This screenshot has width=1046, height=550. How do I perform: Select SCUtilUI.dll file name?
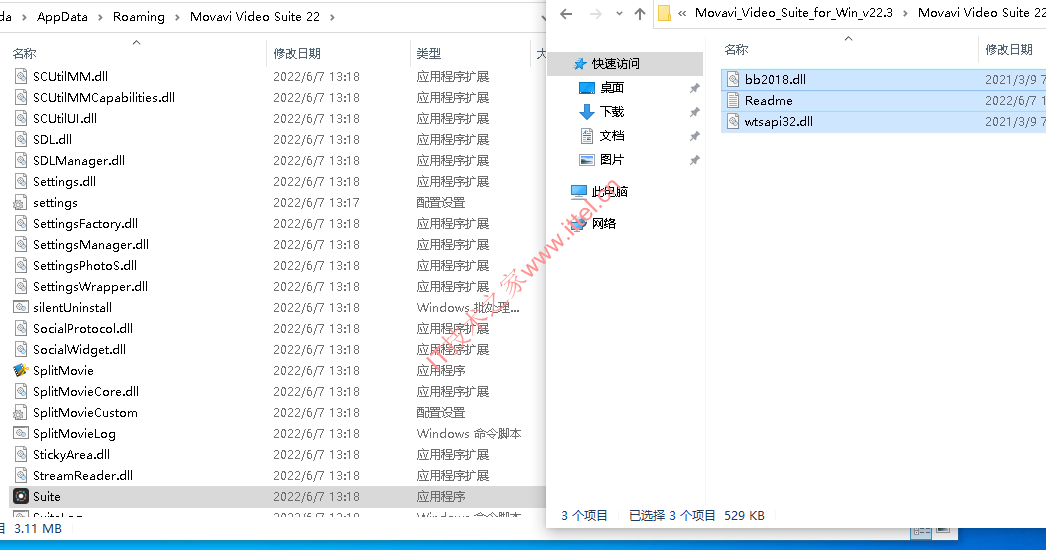[x=65, y=119]
